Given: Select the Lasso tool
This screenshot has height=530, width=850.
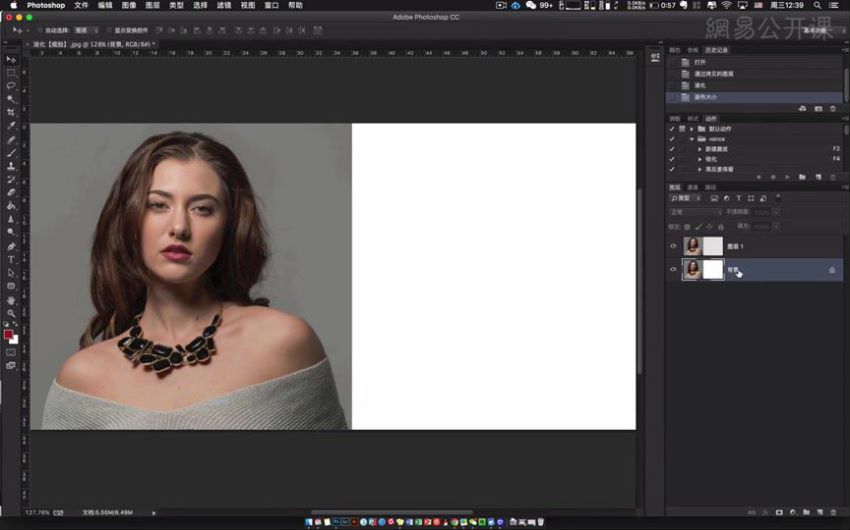Looking at the screenshot, I should coord(11,86).
